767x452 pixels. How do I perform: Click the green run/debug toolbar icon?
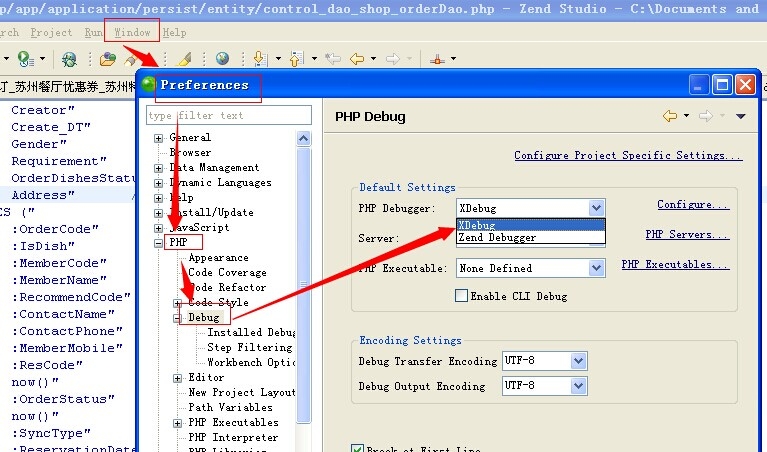click(x=25, y=59)
